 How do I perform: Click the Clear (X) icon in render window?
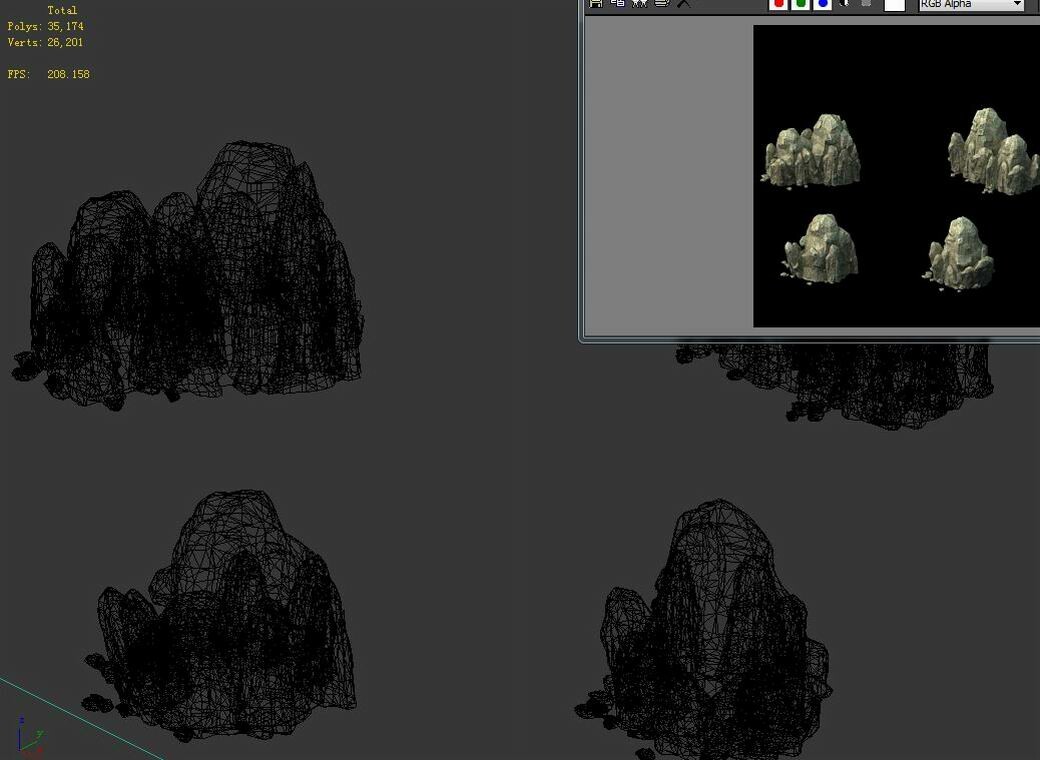pos(683,3)
